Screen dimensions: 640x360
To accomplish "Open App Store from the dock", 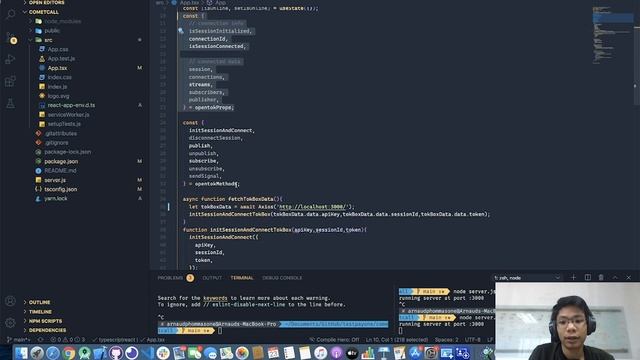I will coord(415,353).
